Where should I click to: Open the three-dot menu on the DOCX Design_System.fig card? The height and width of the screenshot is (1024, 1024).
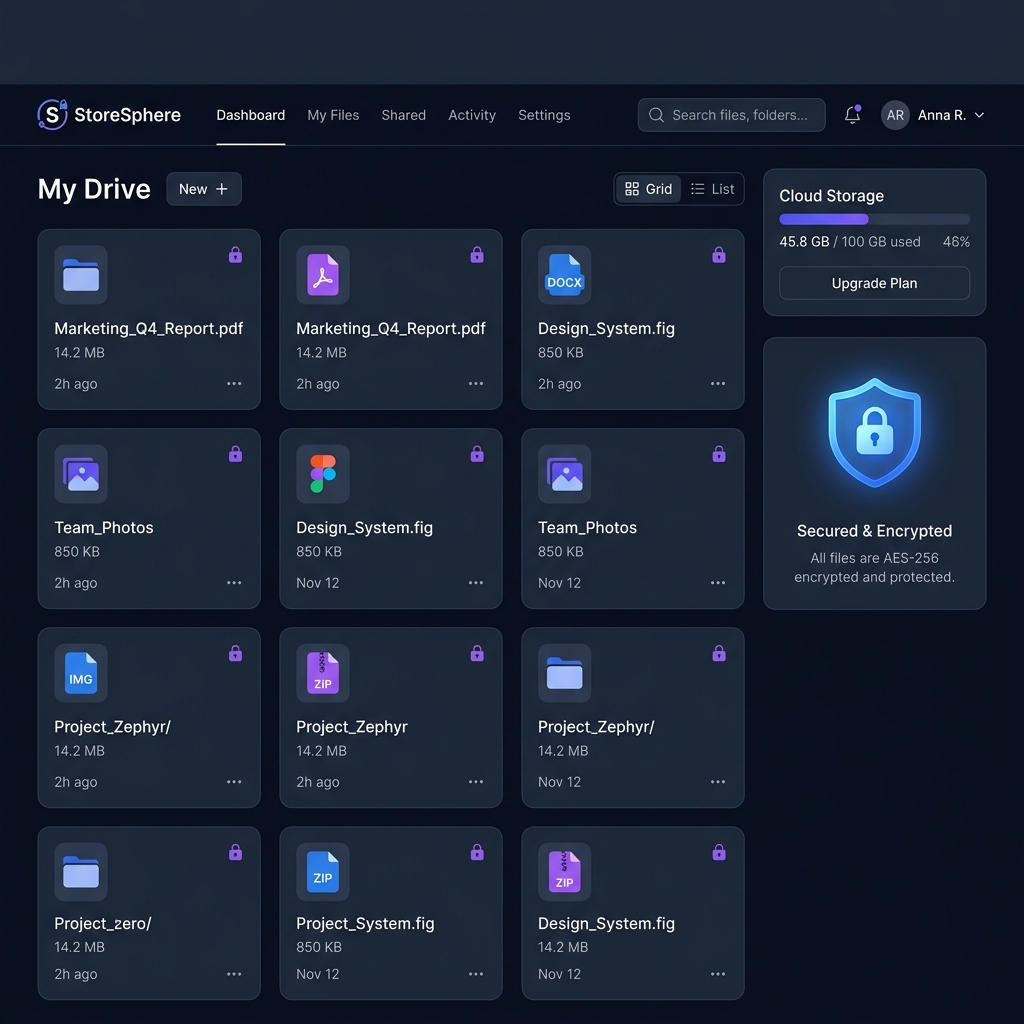pos(718,383)
